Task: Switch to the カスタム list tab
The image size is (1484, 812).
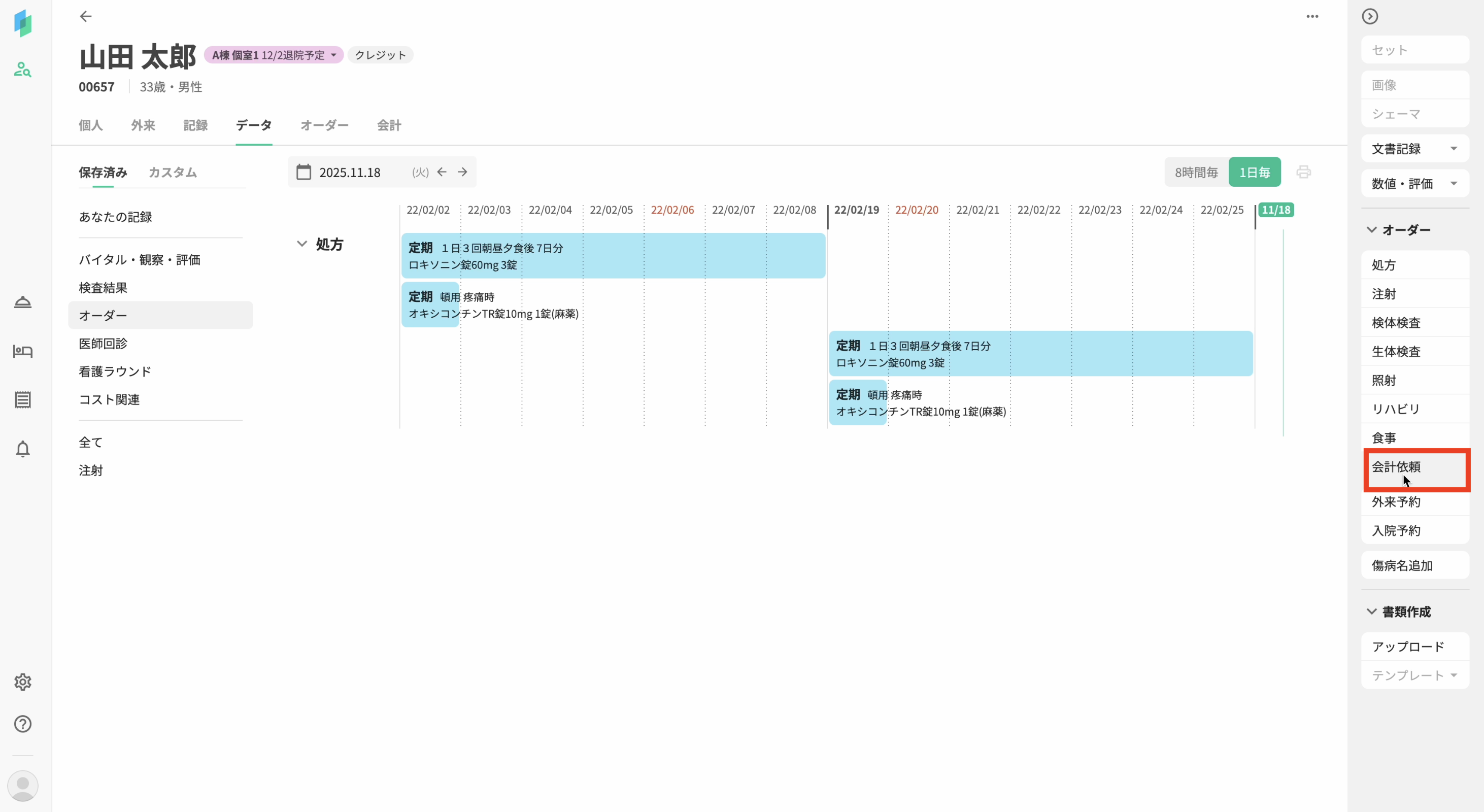Action: 172,172
